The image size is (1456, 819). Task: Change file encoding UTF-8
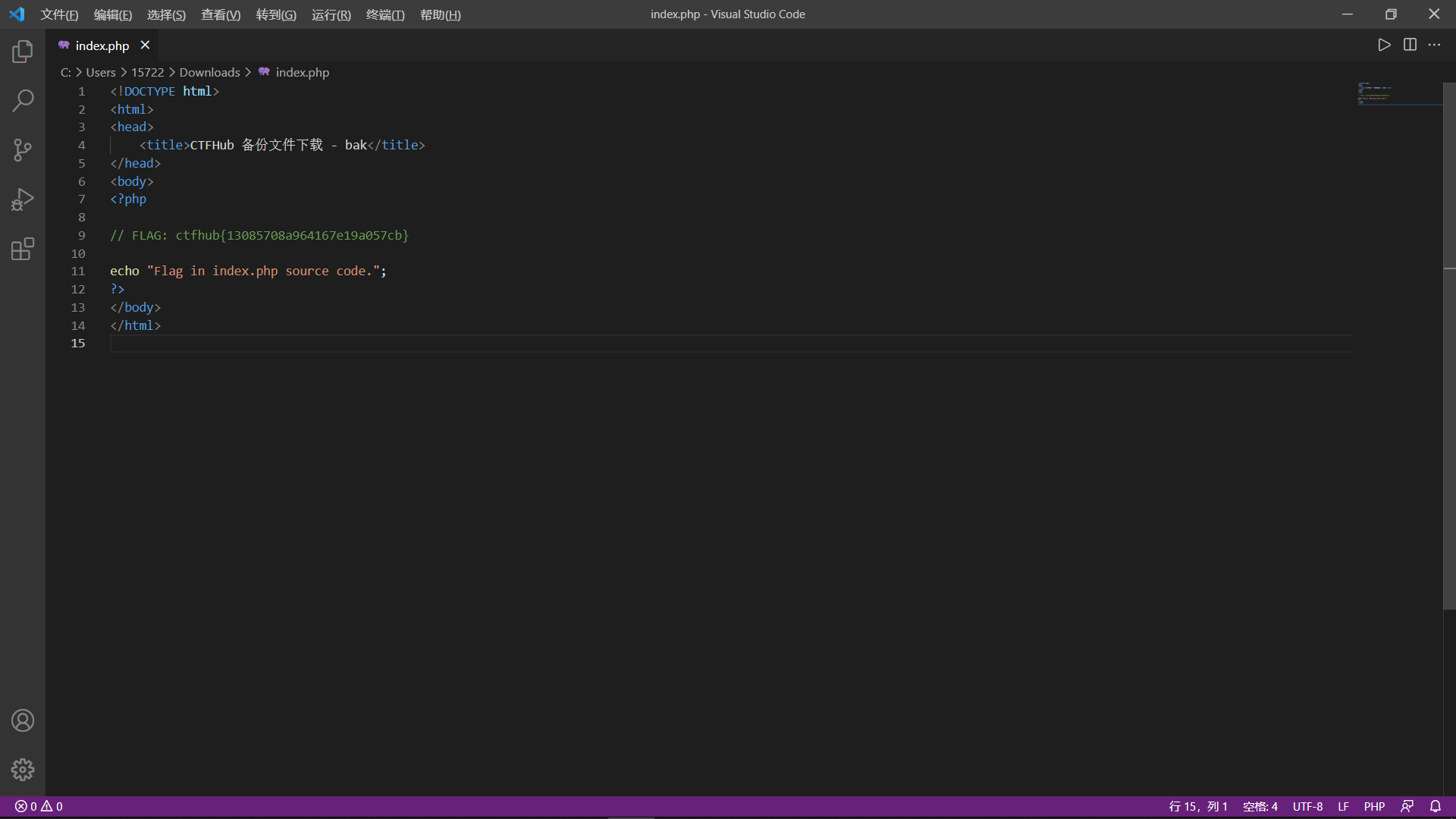tap(1307, 806)
